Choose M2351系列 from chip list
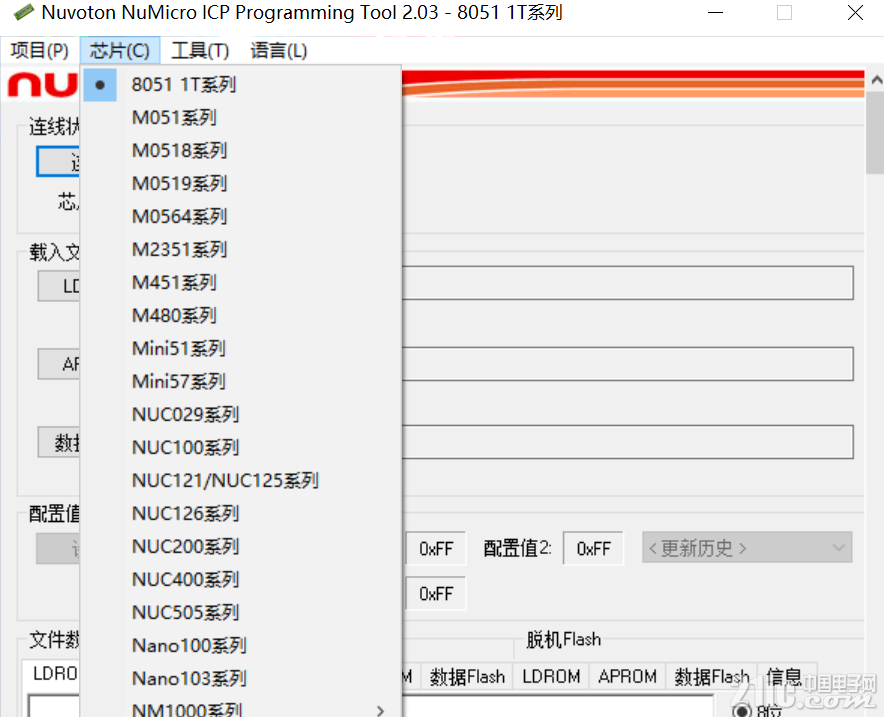The image size is (884, 717). pyautogui.click(x=241, y=249)
